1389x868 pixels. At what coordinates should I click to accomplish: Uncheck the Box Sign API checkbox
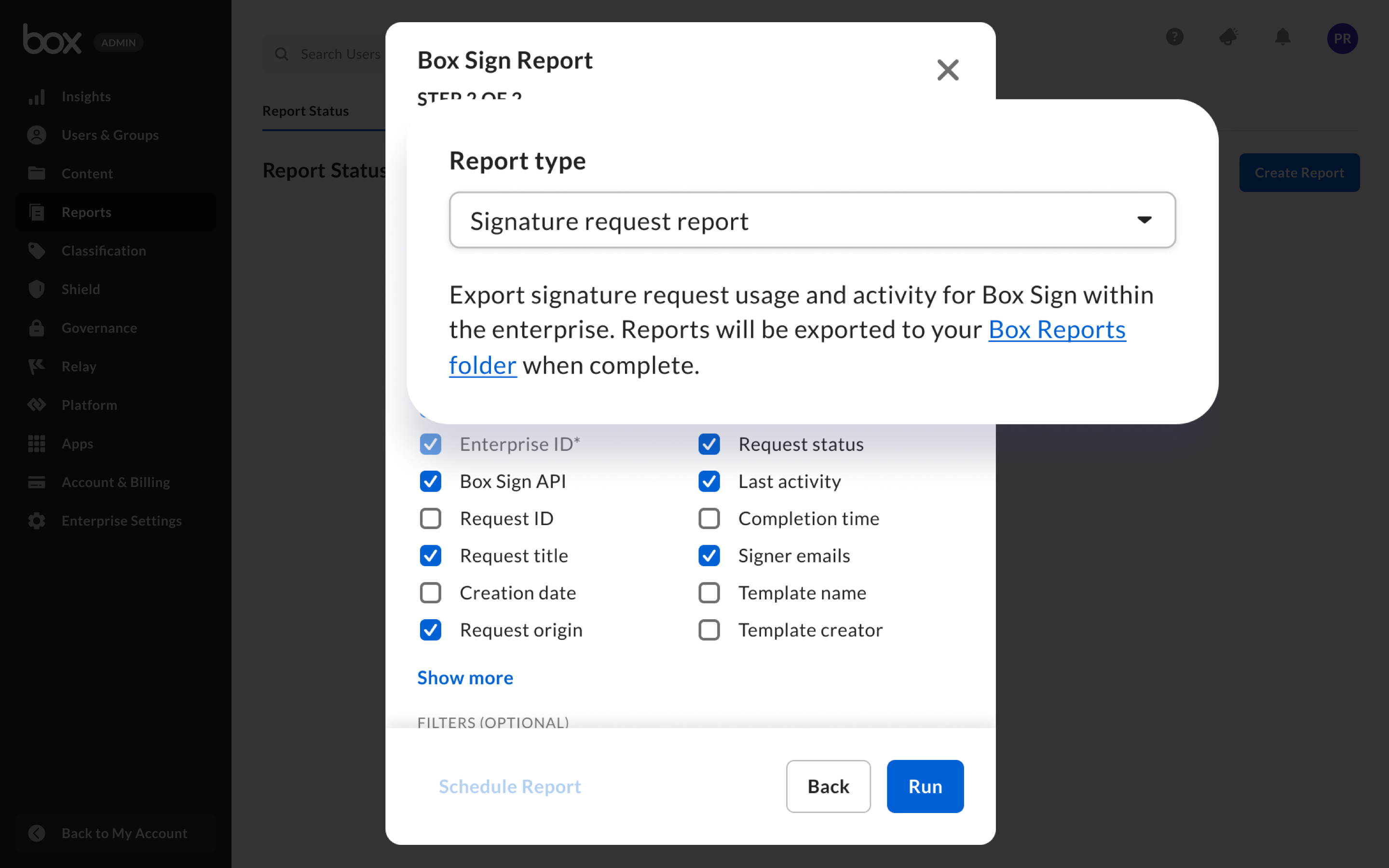click(431, 481)
